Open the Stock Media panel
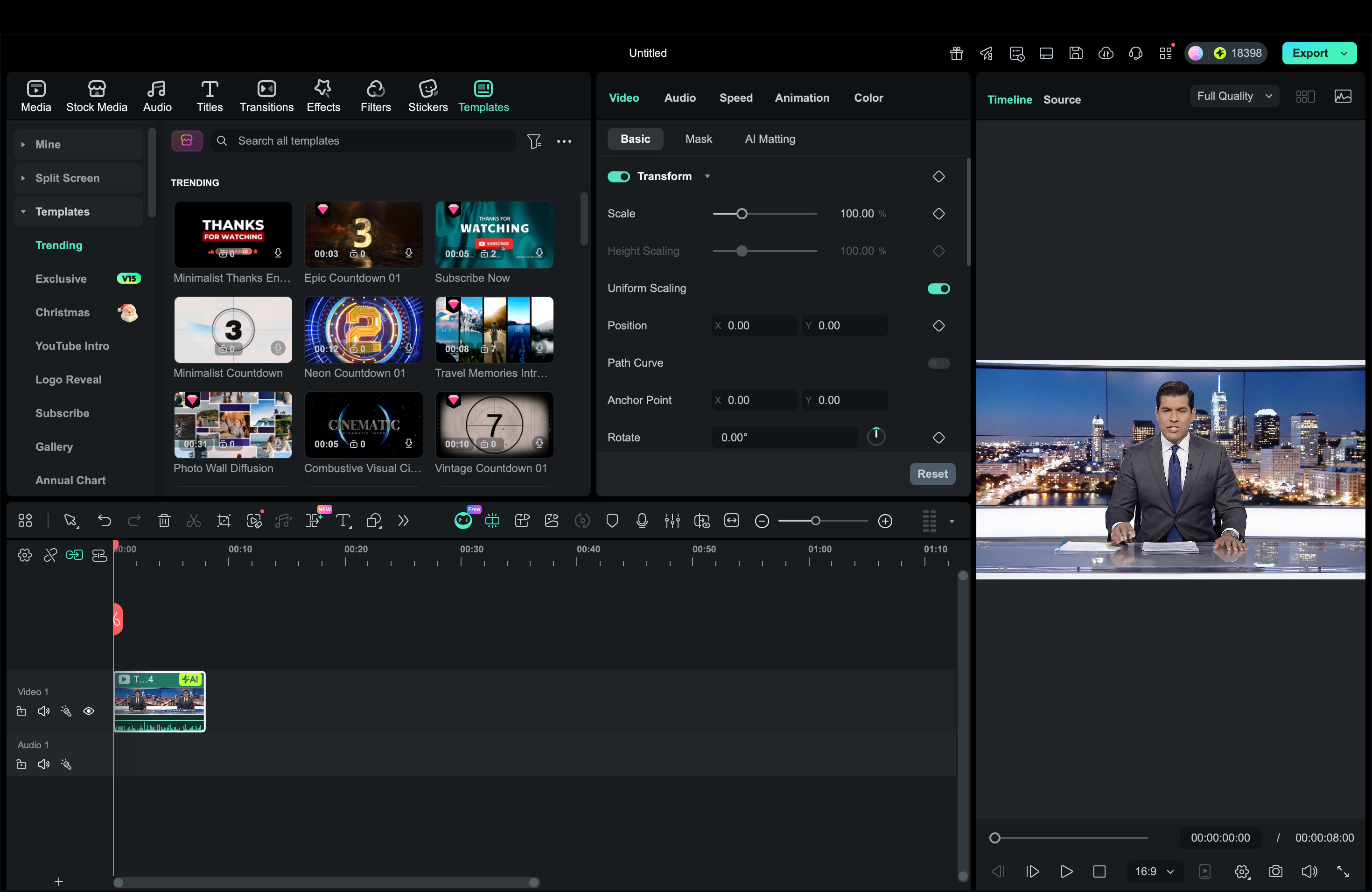 96,95
